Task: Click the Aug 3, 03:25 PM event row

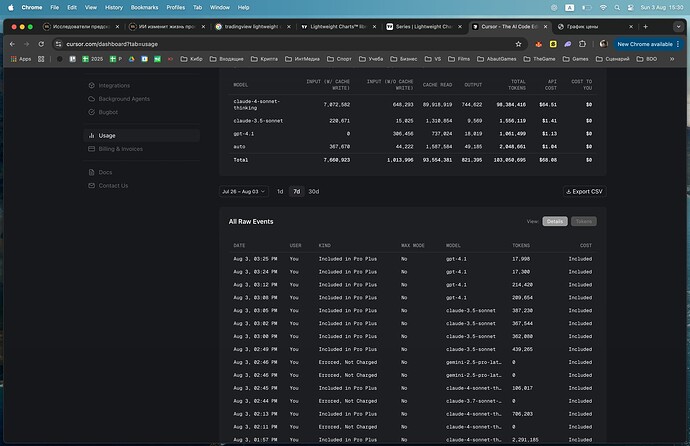Action: pos(412,259)
